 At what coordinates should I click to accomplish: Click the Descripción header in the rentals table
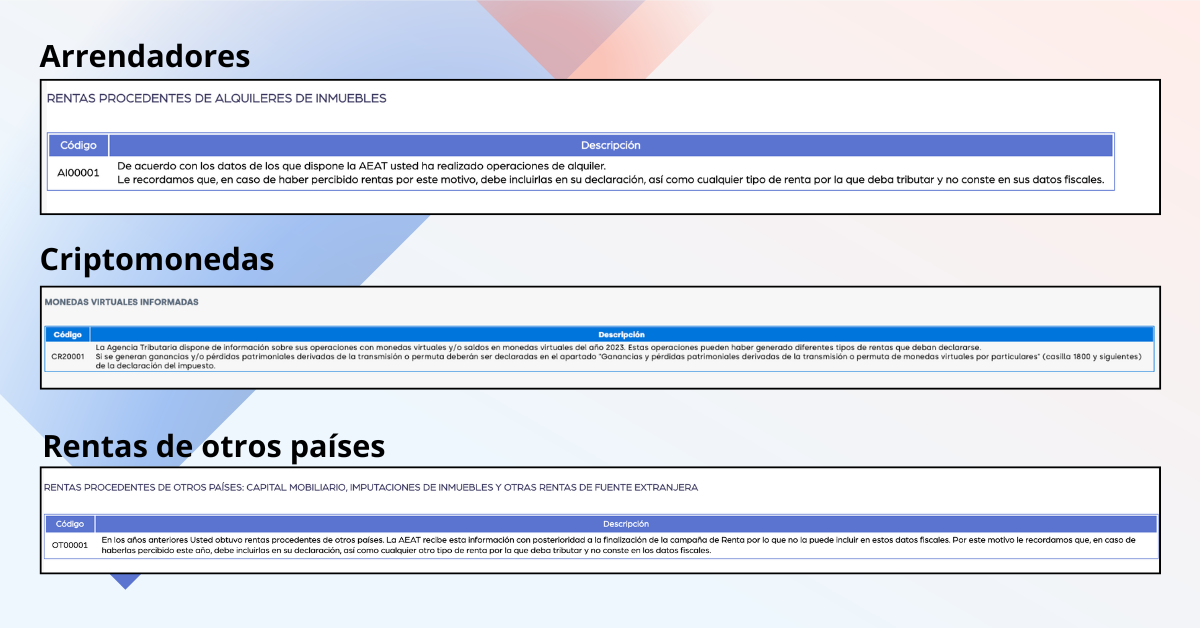(610, 146)
